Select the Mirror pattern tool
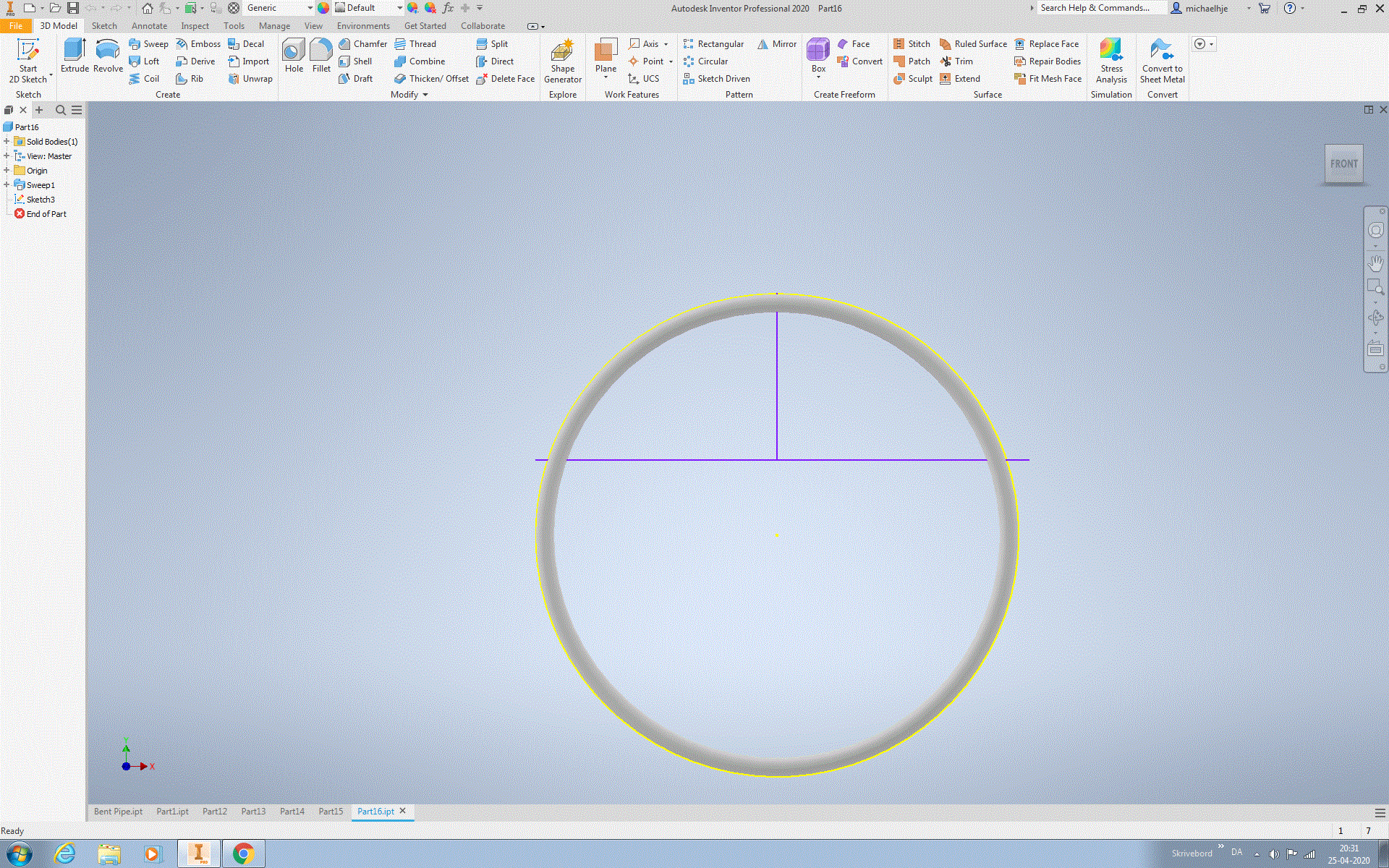1389x868 pixels. click(x=776, y=43)
